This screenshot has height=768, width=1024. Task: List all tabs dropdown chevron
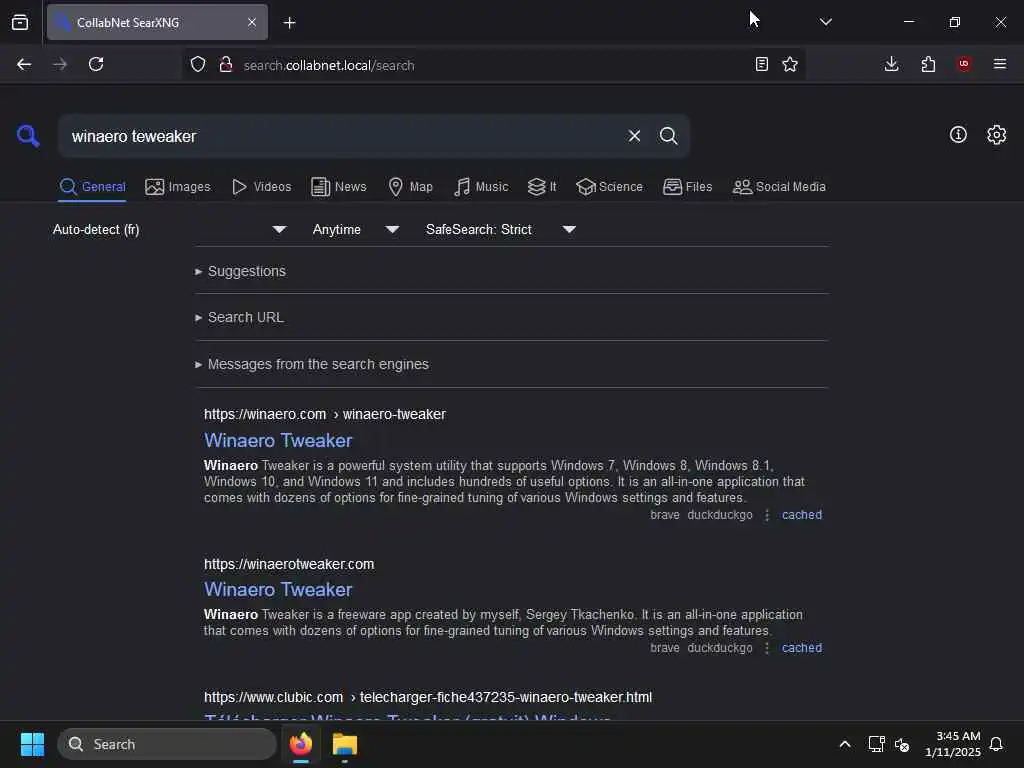(x=825, y=22)
